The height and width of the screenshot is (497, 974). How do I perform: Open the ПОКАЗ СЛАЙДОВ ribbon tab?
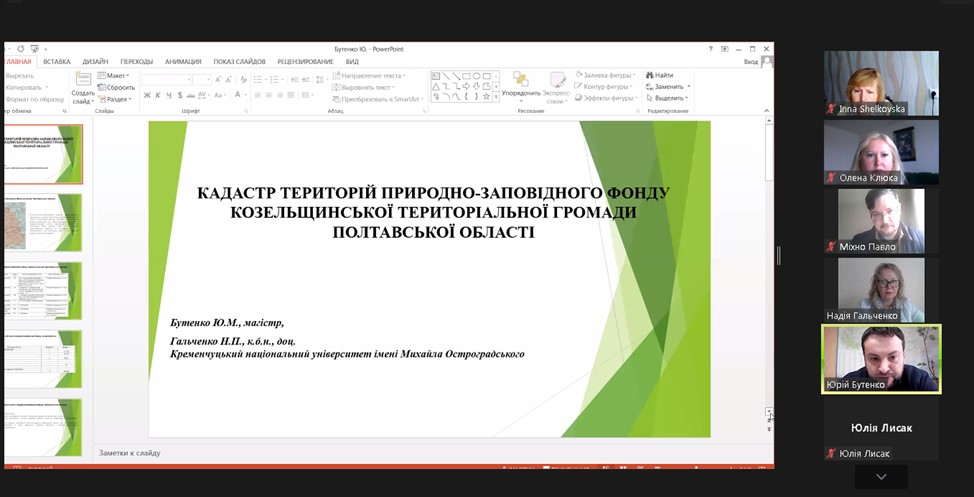pyautogui.click(x=239, y=62)
